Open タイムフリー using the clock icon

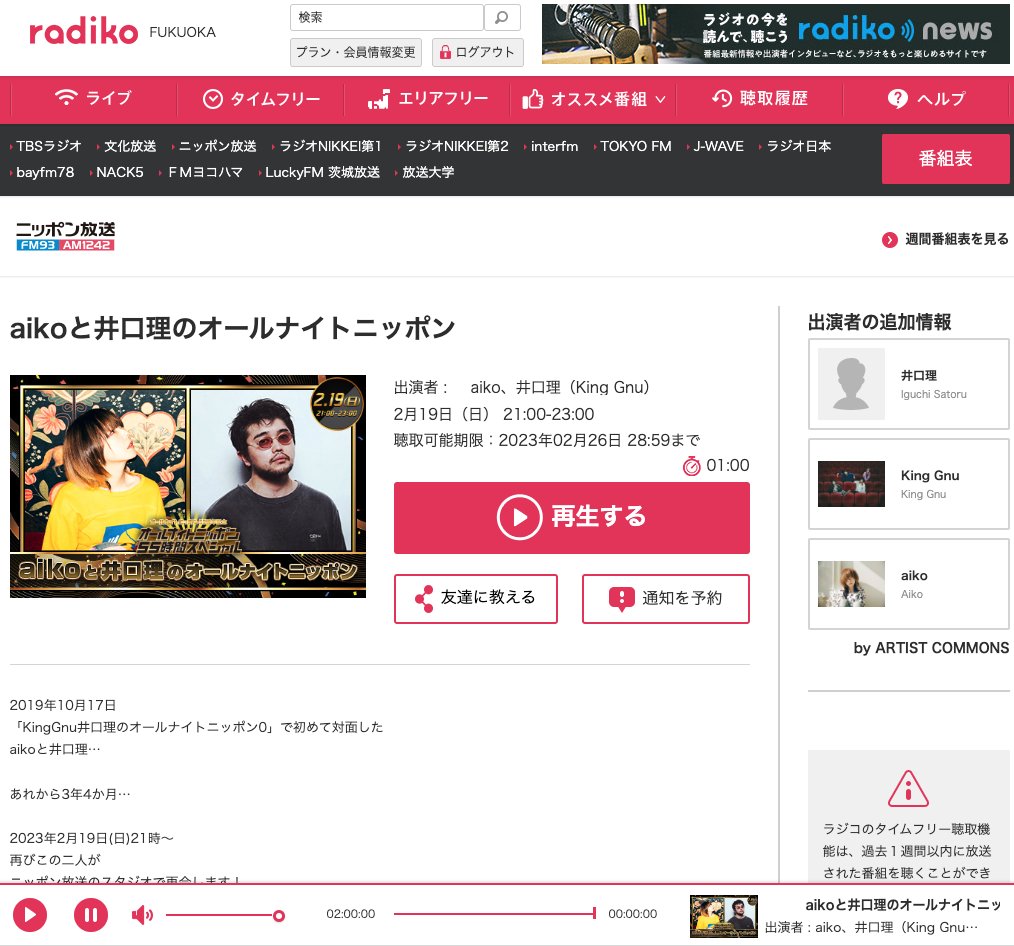(212, 99)
